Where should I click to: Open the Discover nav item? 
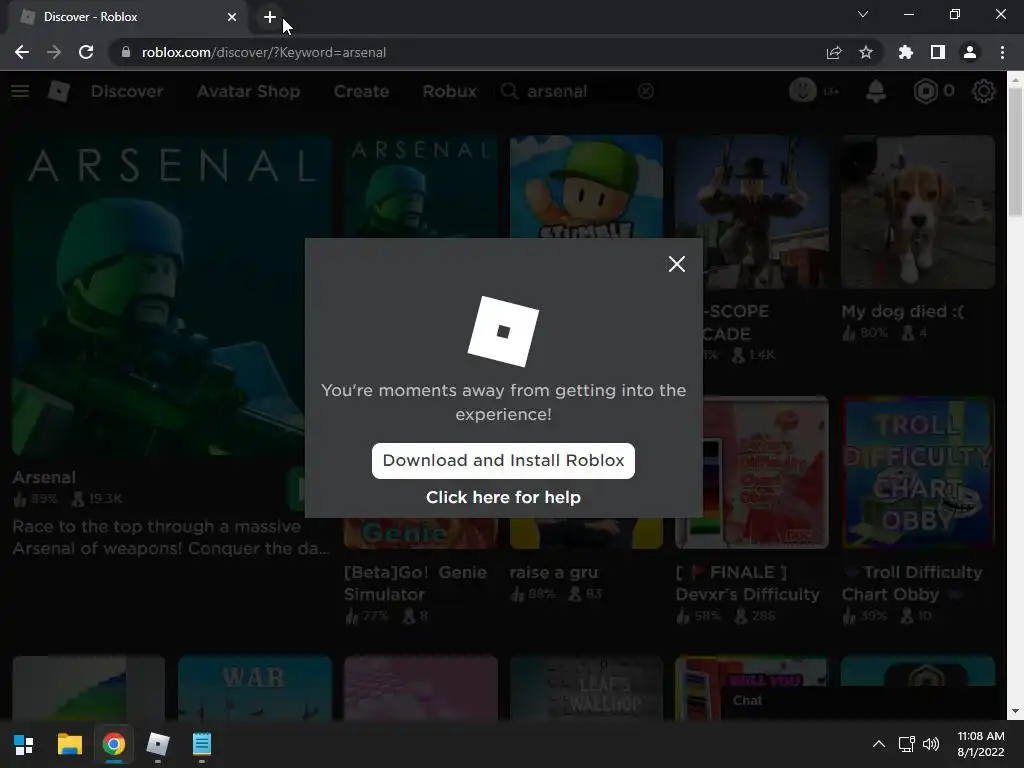127,91
